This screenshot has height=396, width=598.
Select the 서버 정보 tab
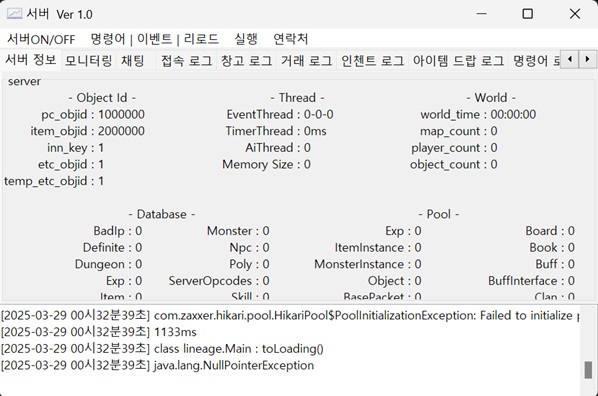click(31, 60)
